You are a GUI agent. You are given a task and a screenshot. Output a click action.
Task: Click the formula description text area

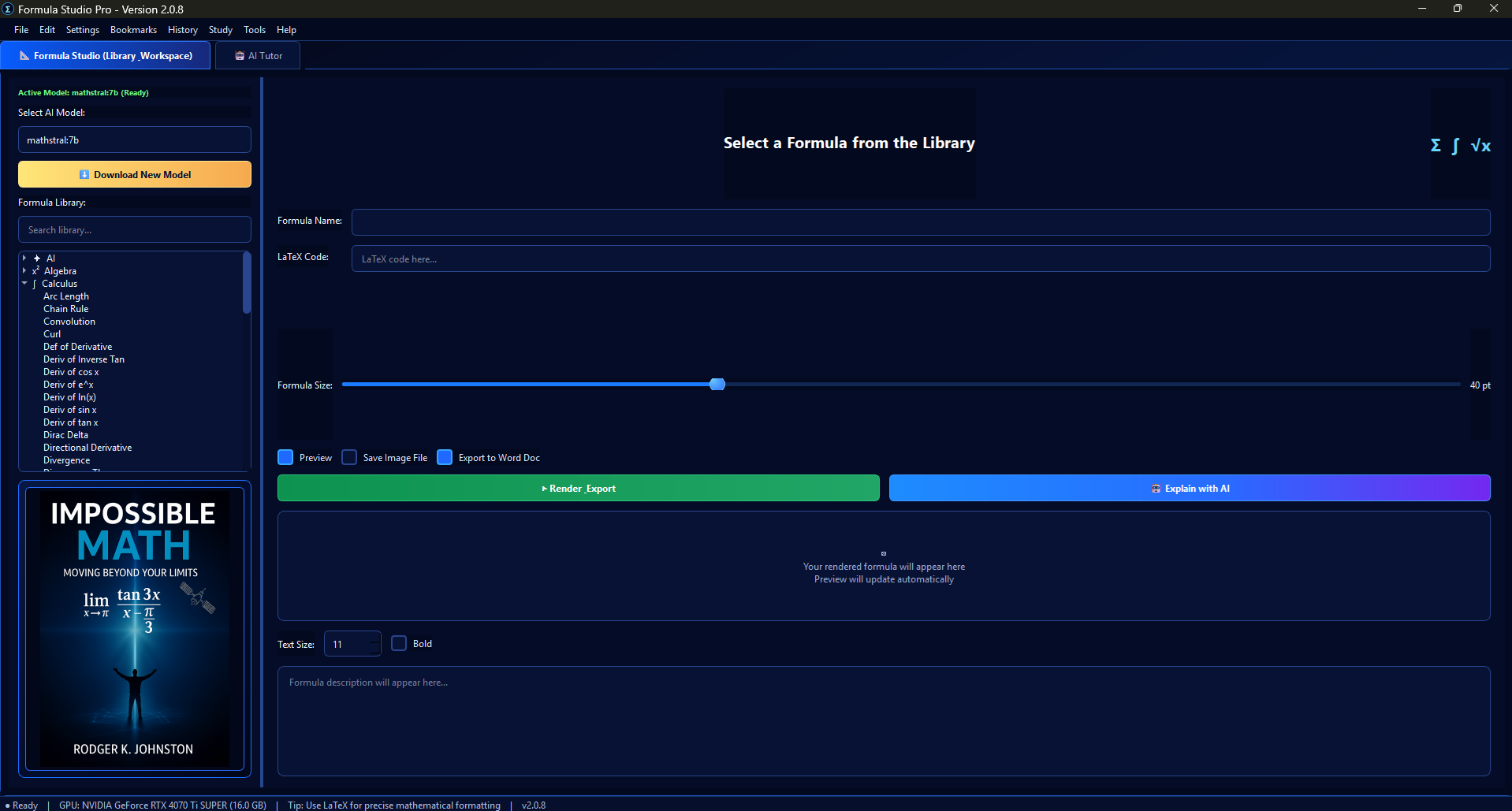pos(884,721)
